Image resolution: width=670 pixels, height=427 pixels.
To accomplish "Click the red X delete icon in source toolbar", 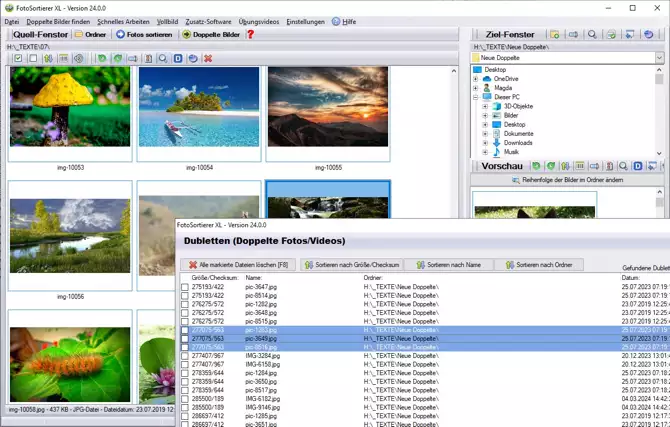I will [x=208, y=59].
